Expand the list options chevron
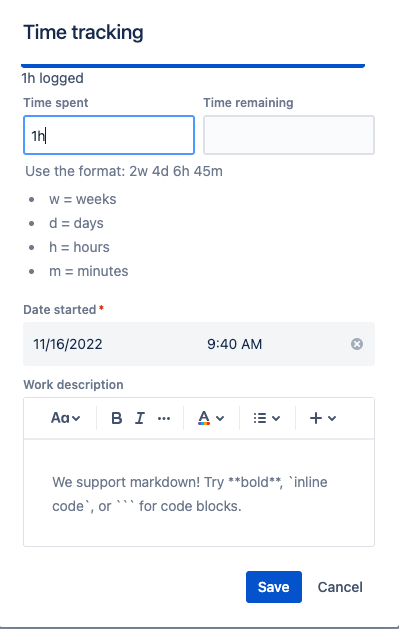Image resolution: width=399 pixels, height=629 pixels. click(276, 418)
